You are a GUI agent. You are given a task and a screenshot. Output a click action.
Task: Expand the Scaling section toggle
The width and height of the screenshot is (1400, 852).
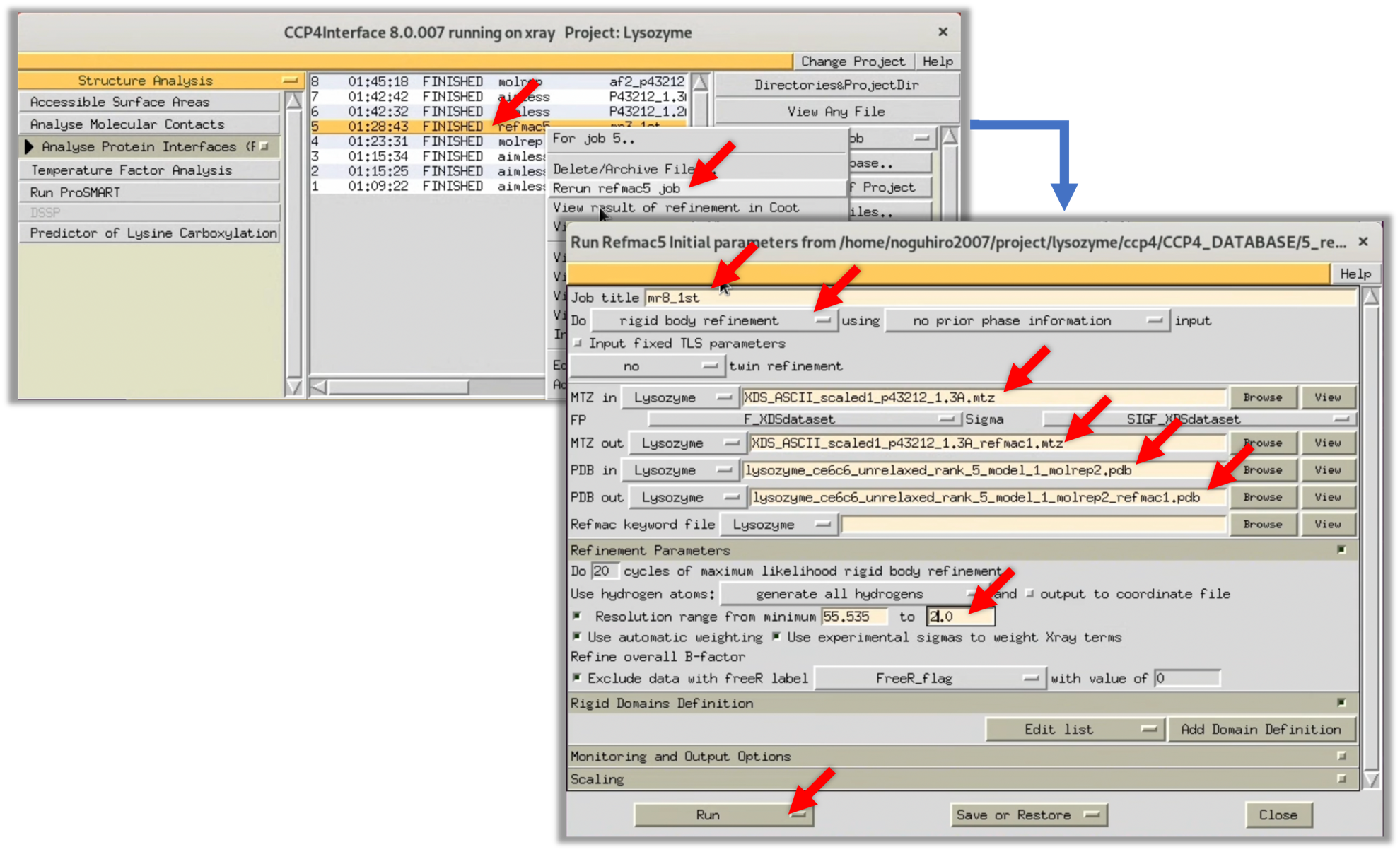pyautogui.click(x=1341, y=778)
